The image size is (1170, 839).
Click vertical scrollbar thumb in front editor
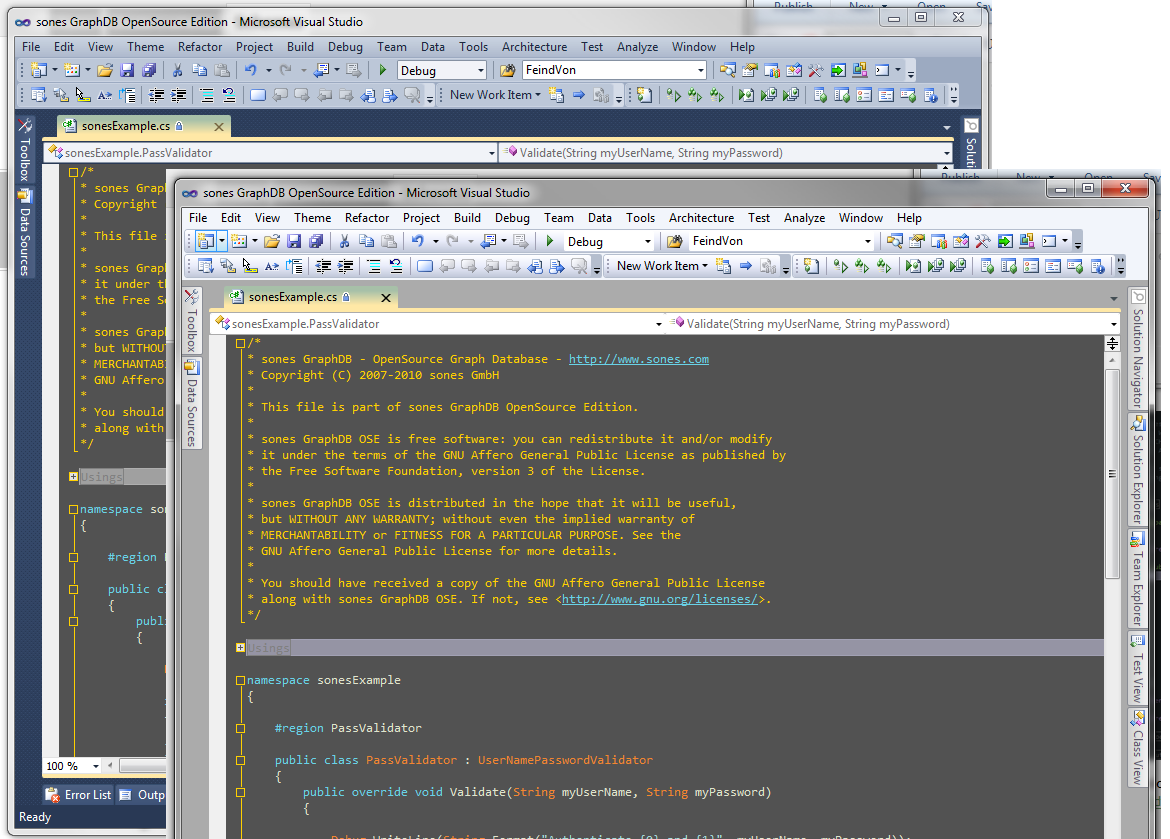pos(1112,473)
